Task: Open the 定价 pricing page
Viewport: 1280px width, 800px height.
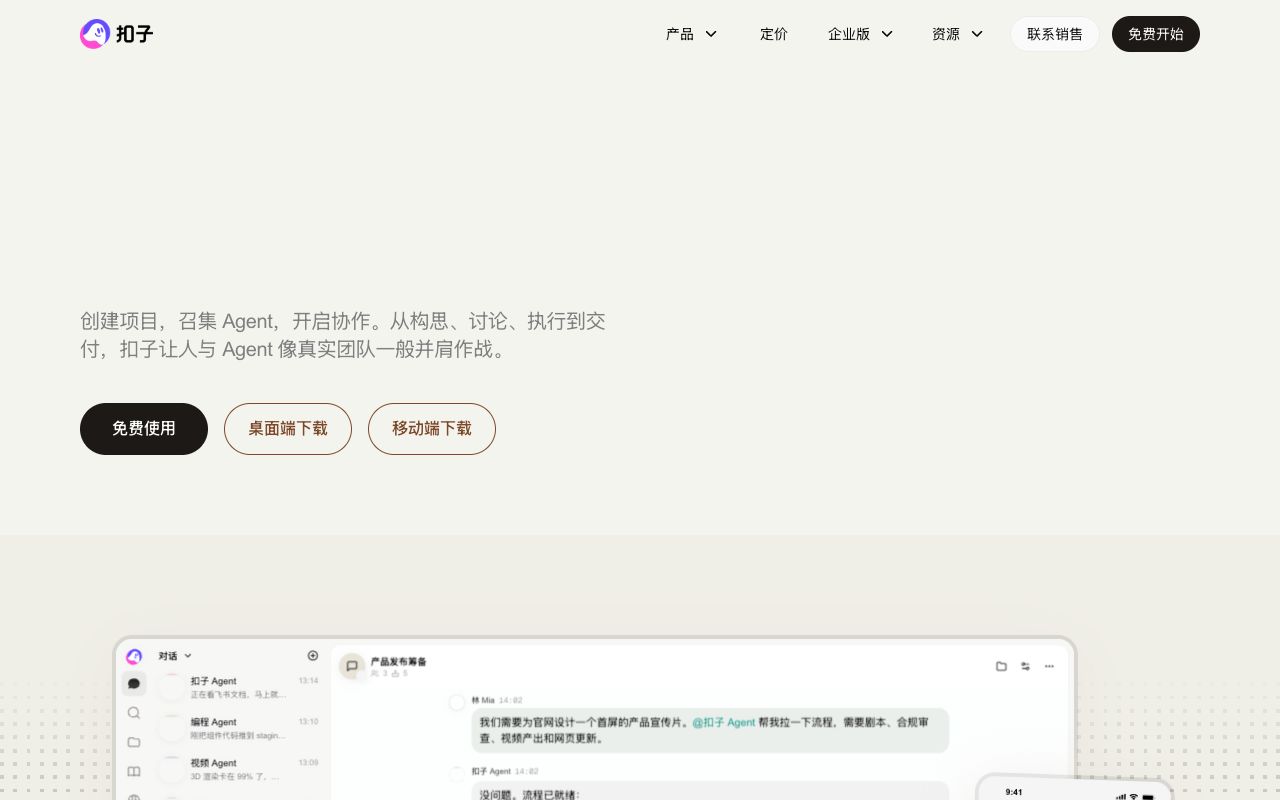Action: click(774, 34)
